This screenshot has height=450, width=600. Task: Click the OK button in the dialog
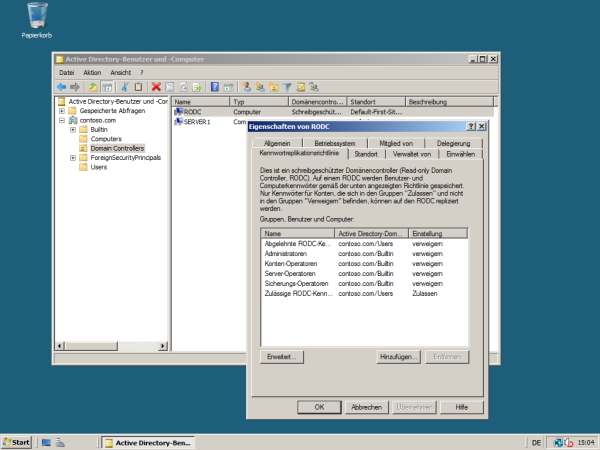pyautogui.click(x=319, y=407)
